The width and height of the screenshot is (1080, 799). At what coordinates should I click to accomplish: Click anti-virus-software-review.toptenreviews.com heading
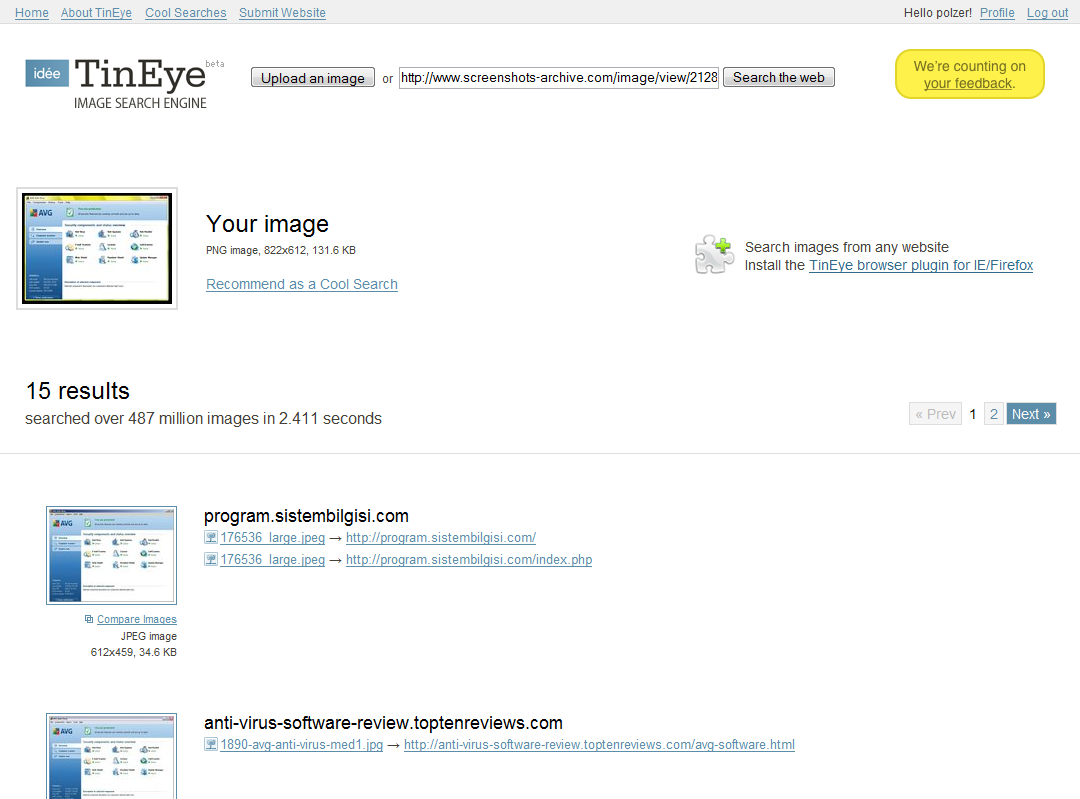(383, 723)
